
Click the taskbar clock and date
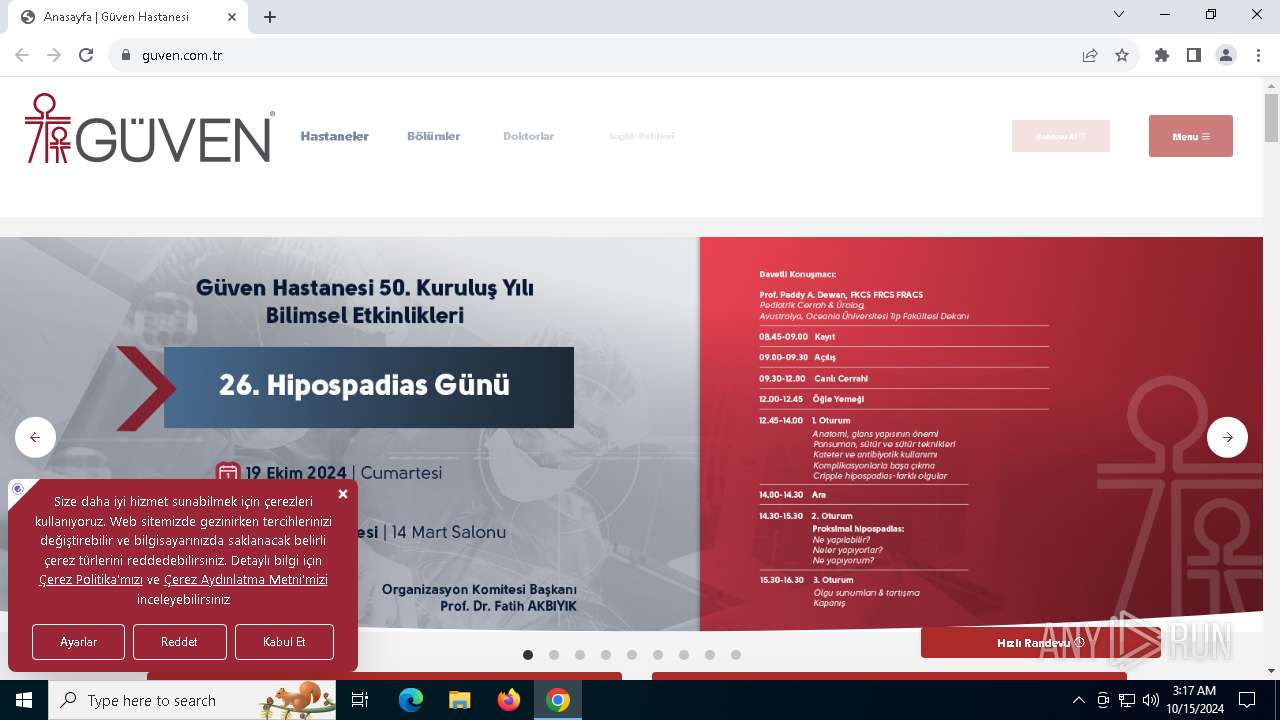1194,700
